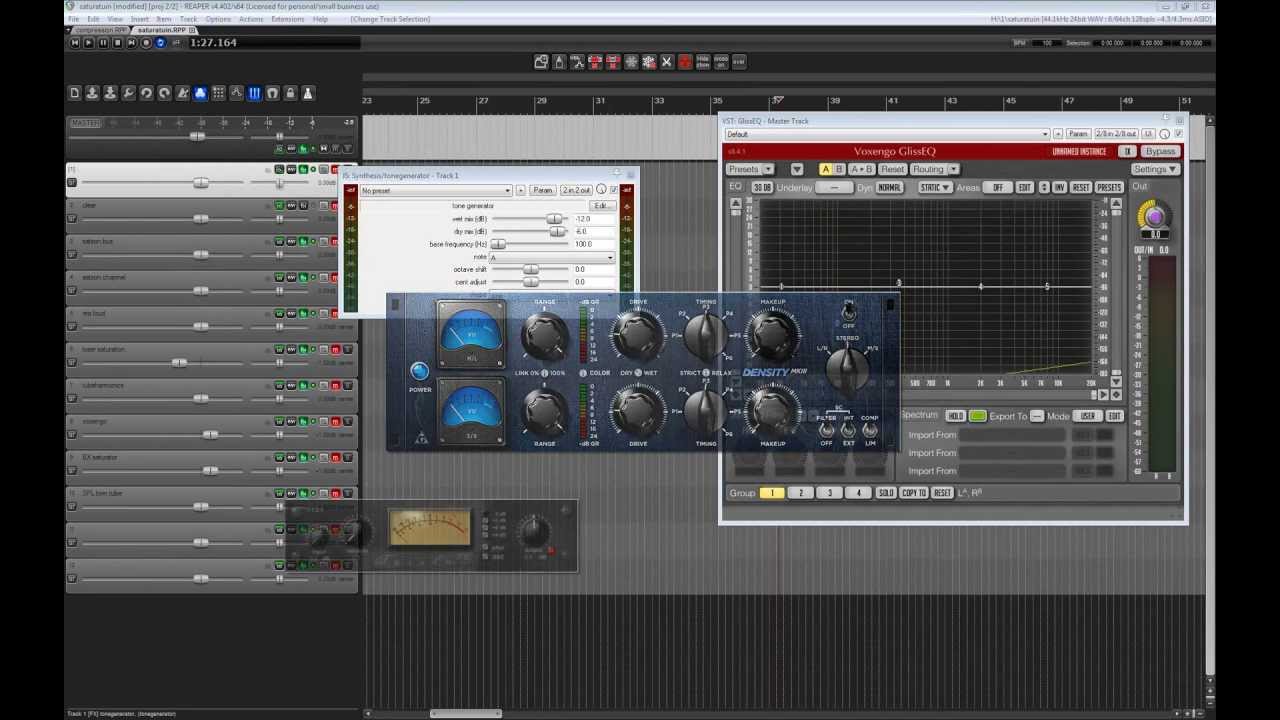The height and width of the screenshot is (720, 1280).
Task: Toggle the snap magnet toolbar icon
Action: click(x=272, y=93)
